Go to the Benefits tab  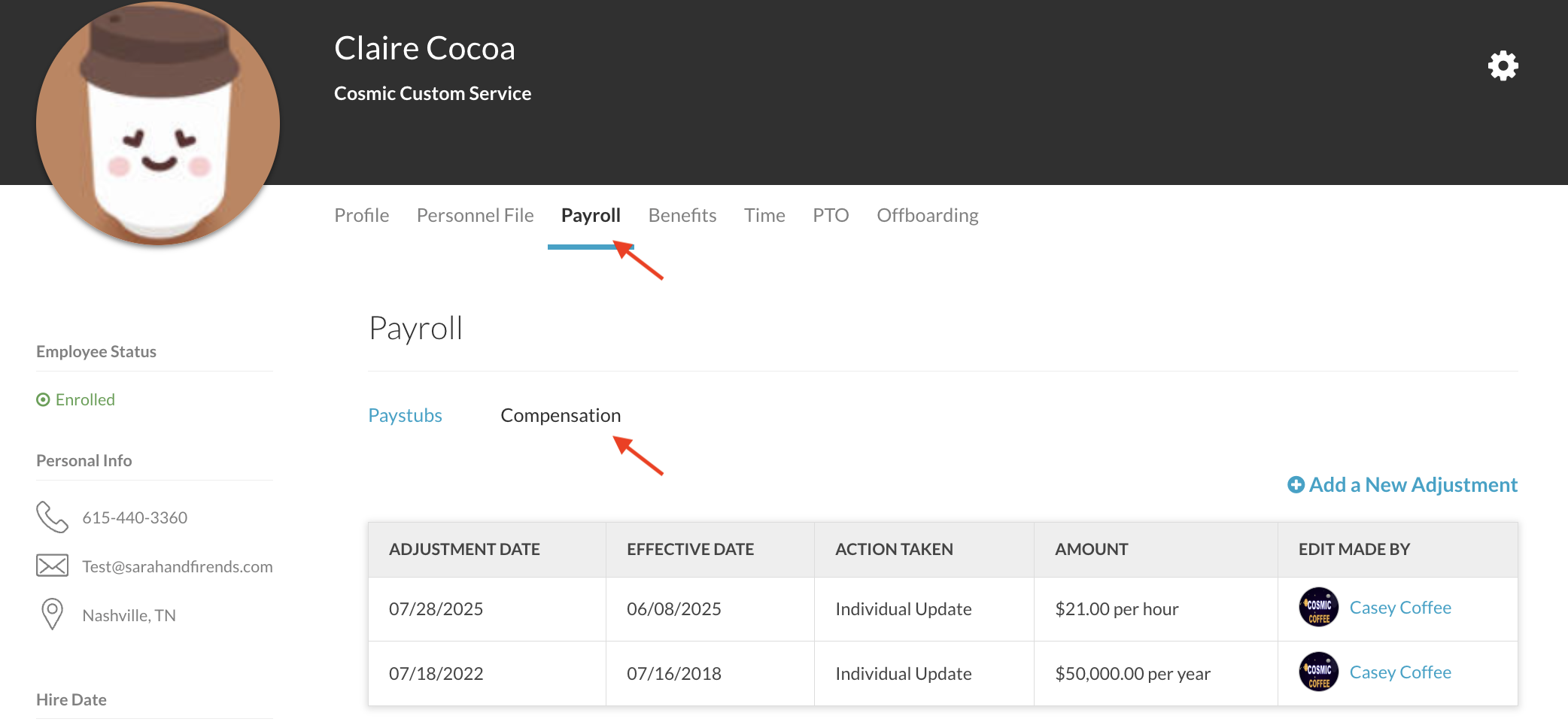[x=682, y=216]
